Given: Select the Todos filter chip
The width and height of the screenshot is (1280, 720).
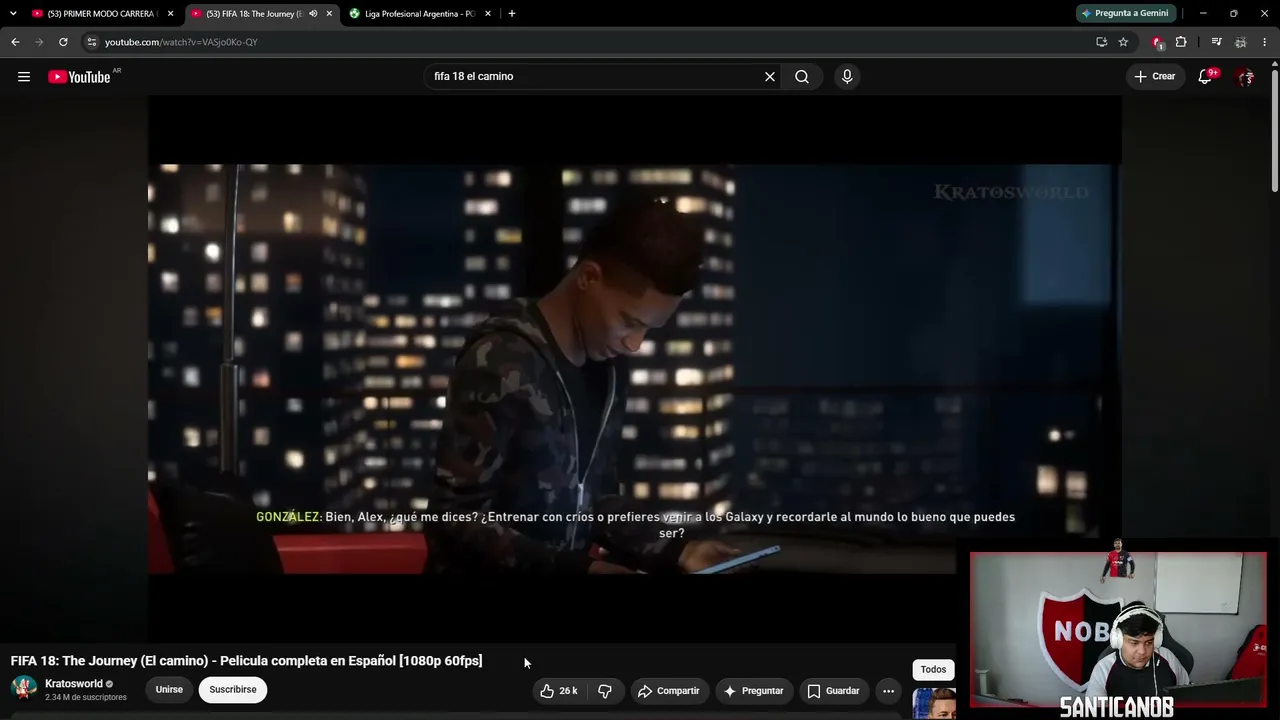Looking at the screenshot, I should pos(933,670).
